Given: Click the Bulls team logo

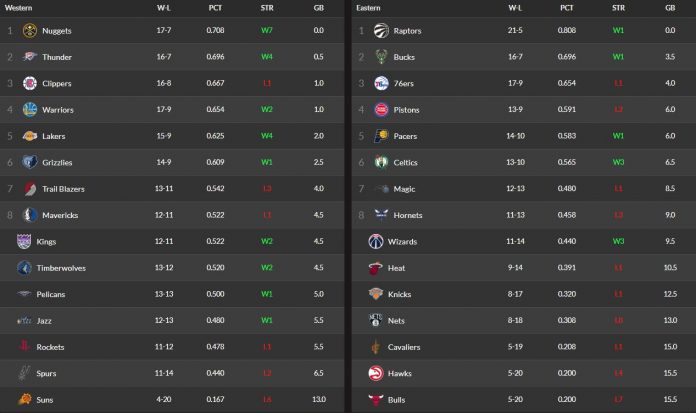Looking at the screenshot, I should tap(374, 399).
